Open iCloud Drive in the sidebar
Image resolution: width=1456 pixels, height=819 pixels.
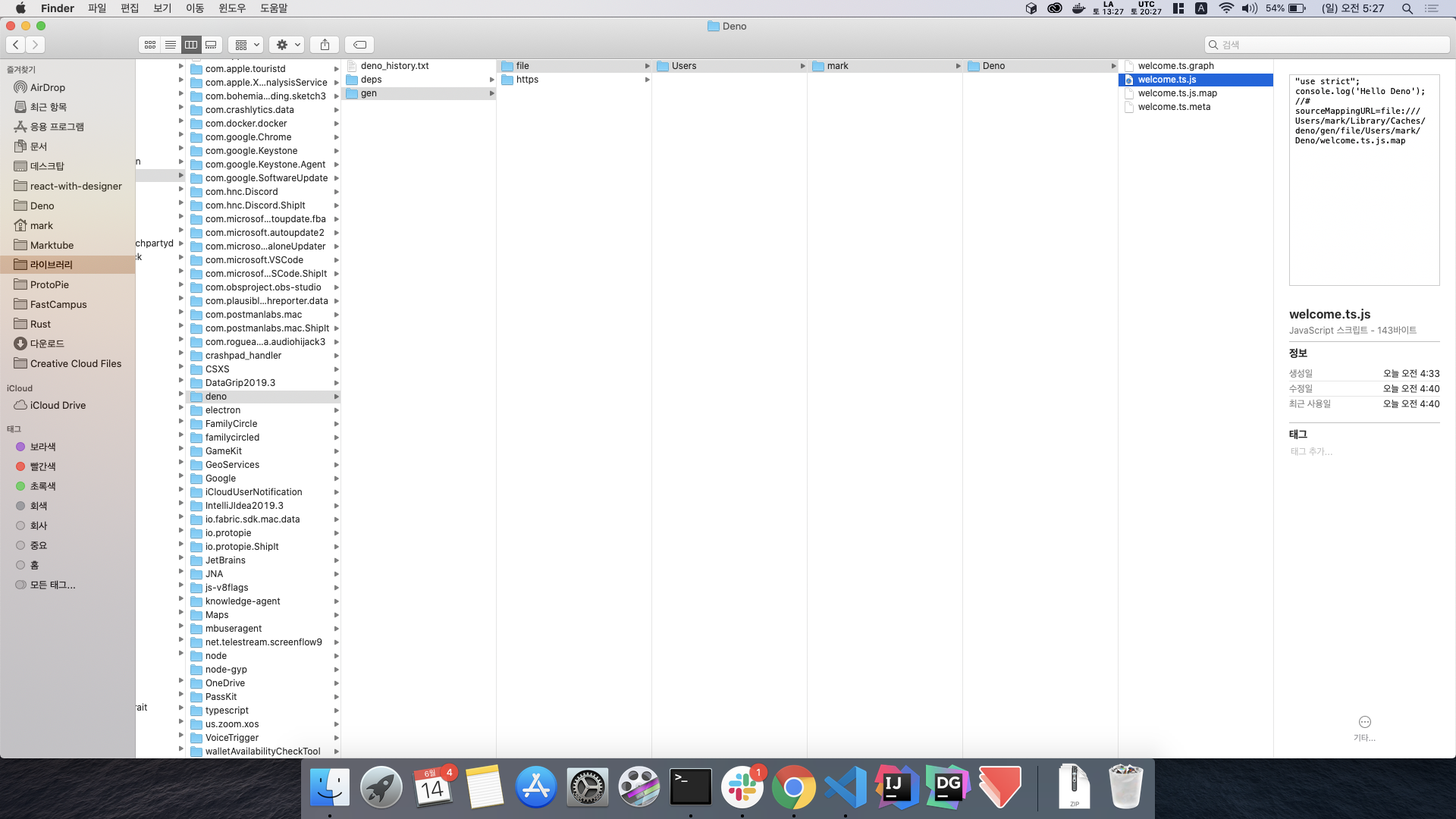point(58,405)
